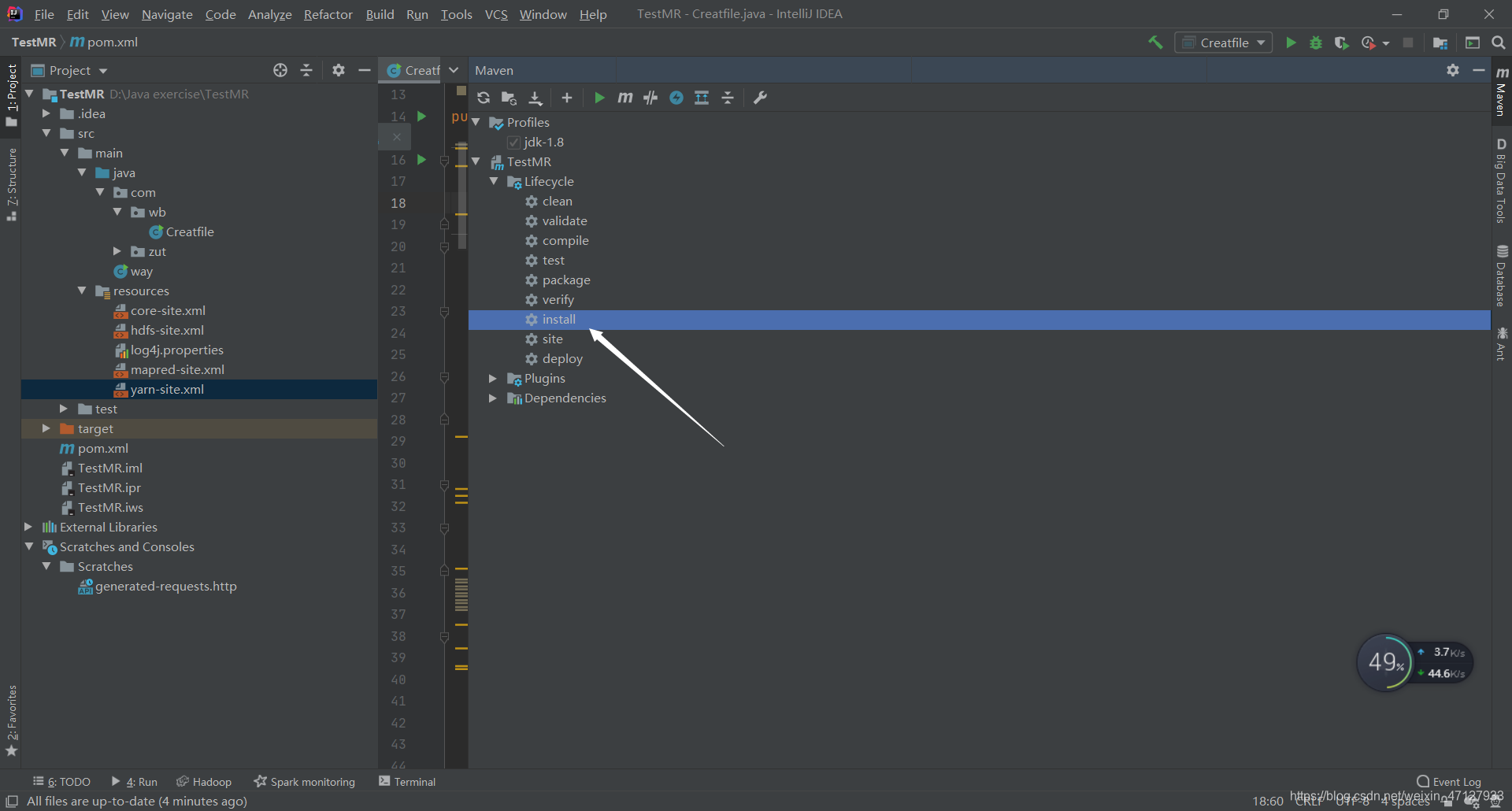Expand the target folder
The width and height of the screenshot is (1512, 811).
(x=46, y=428)
